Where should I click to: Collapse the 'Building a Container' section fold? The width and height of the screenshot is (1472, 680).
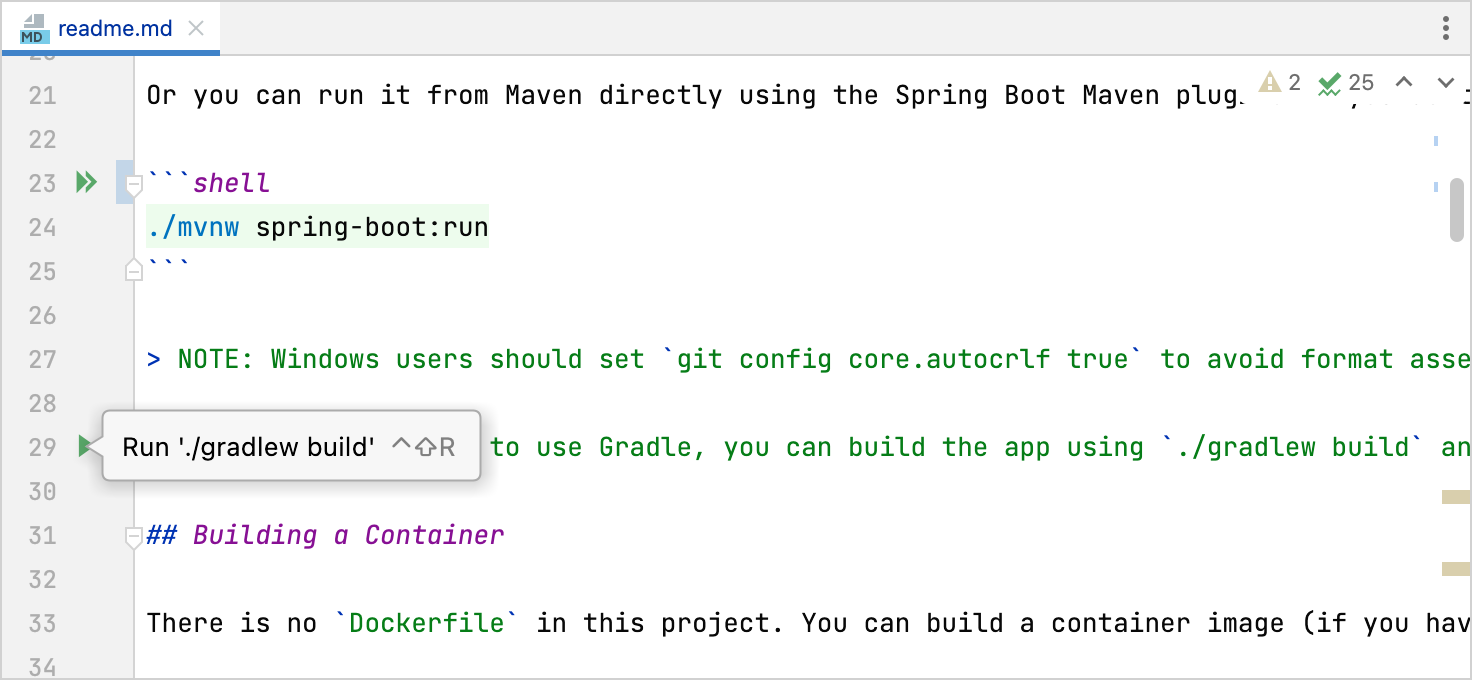(x=132, y=537)
